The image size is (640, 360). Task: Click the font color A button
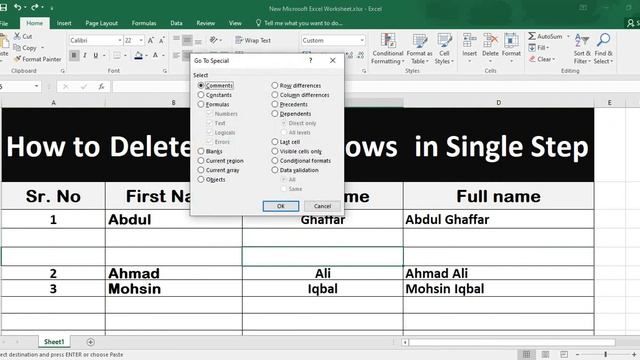(155, 55)
